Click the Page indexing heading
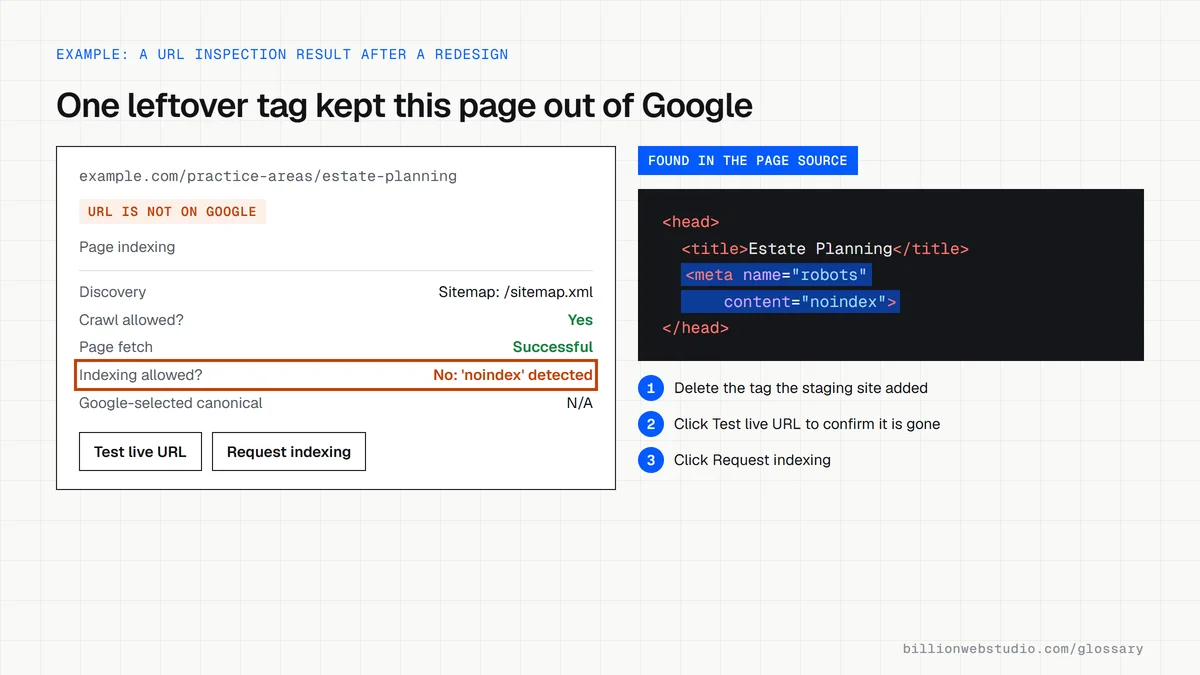1200x675 pixels. [127, 247]
